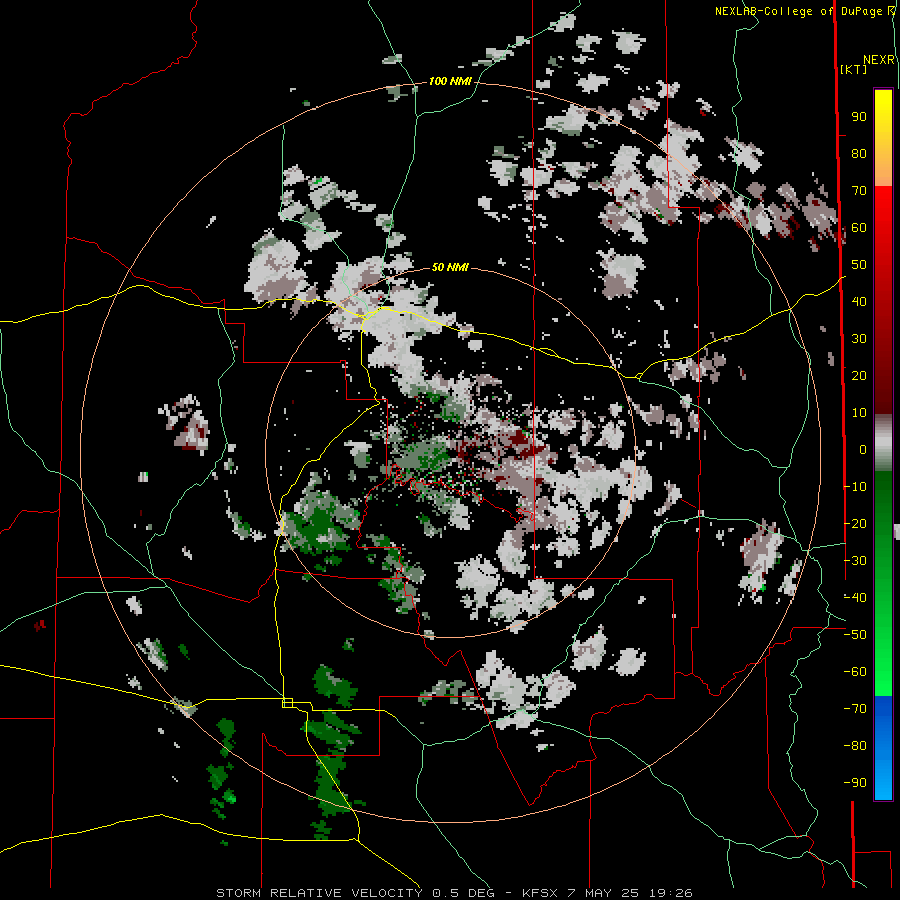The image size is (900, 900).
Task: Click the 100 NMI range ring label
Action: pyautogui.click(x=450, y=82)
